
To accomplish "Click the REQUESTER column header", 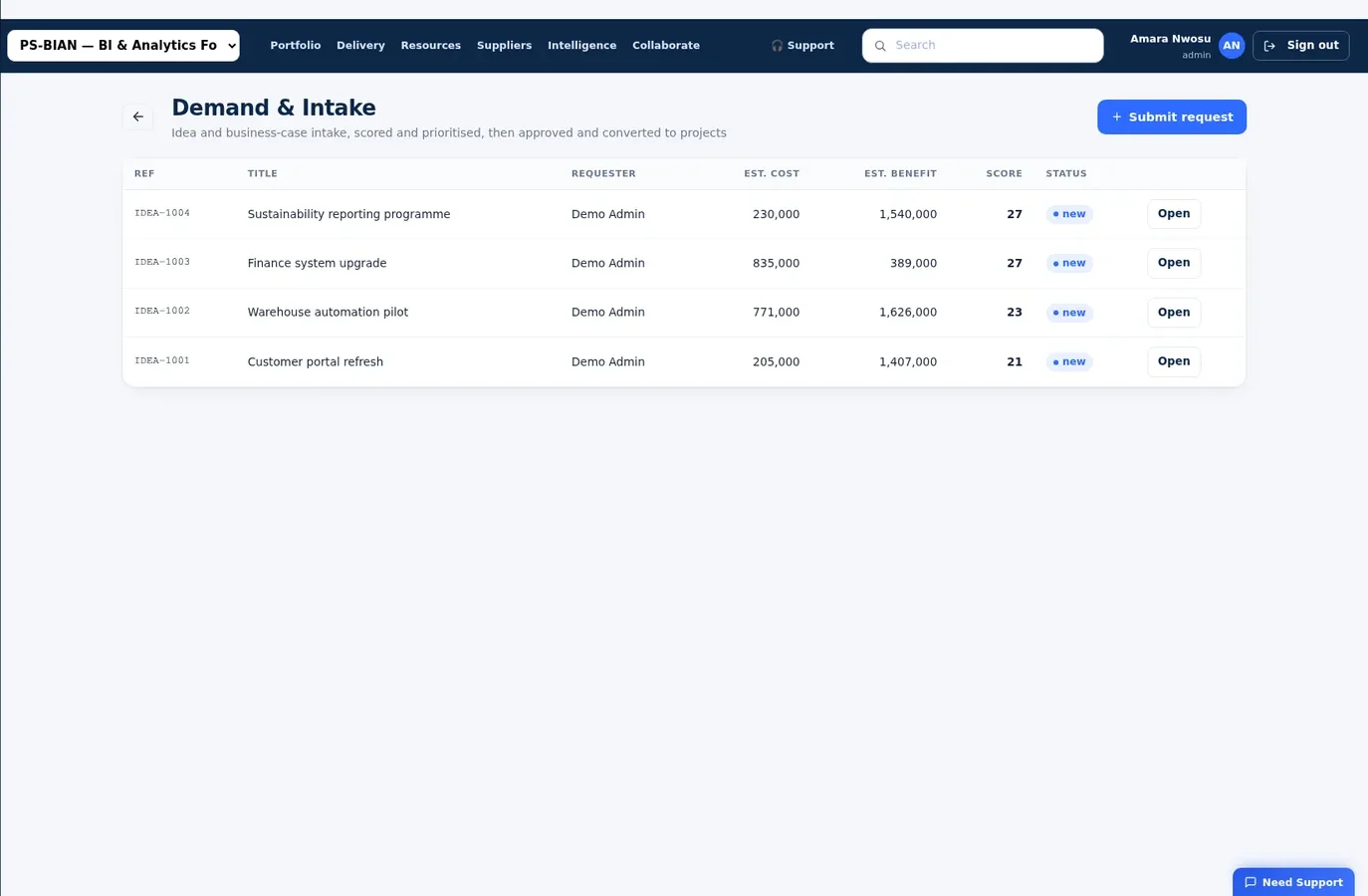I will tap(603, 173).
